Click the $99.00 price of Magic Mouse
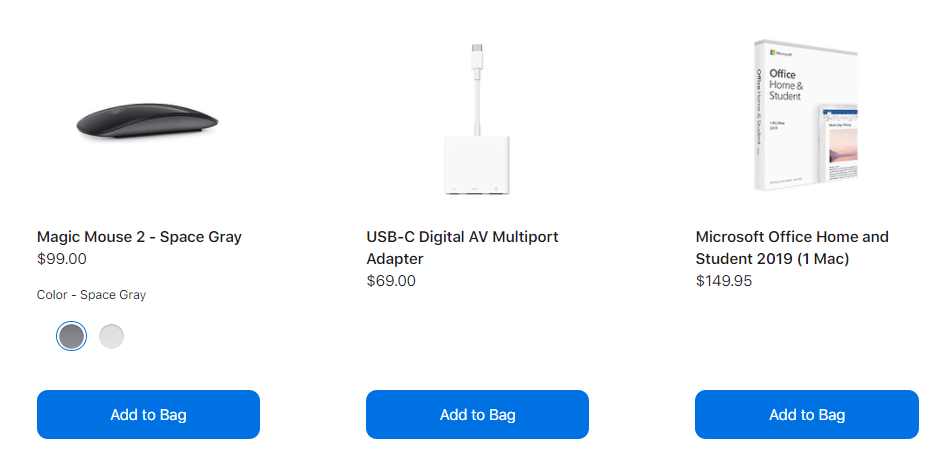 [62, 259]
